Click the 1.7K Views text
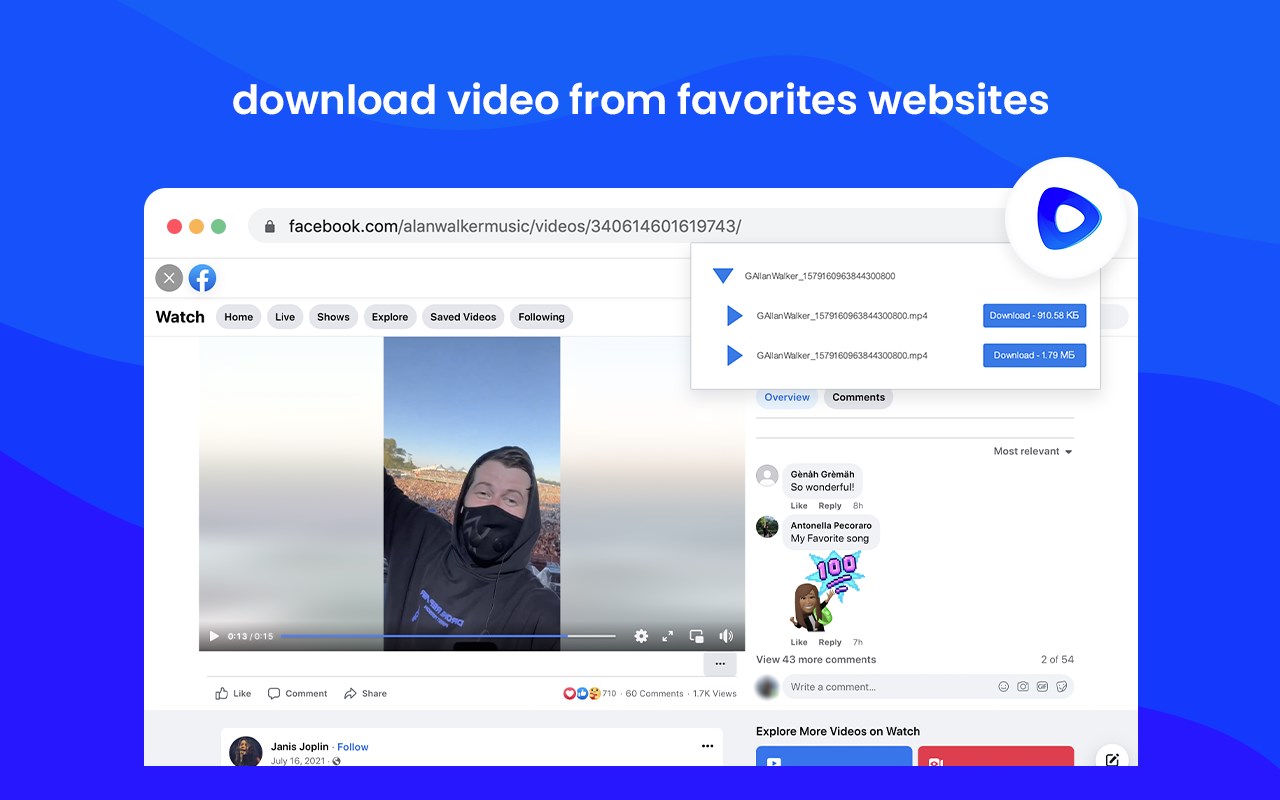The height and width of the screenshot is (800, 1280). click(x=715, y=693)
